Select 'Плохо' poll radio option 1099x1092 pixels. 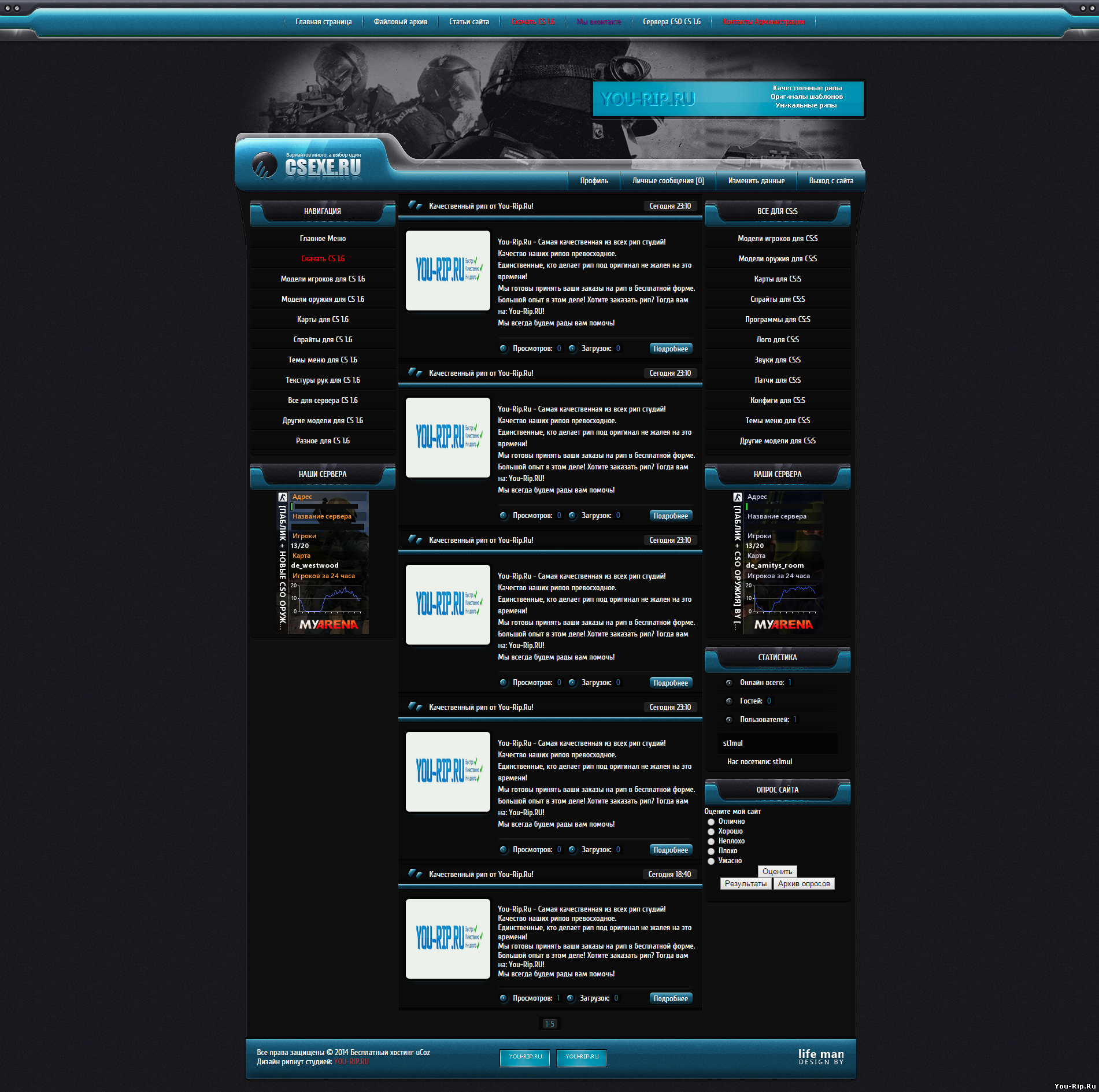pyautogui.click(x=711, y=852)
